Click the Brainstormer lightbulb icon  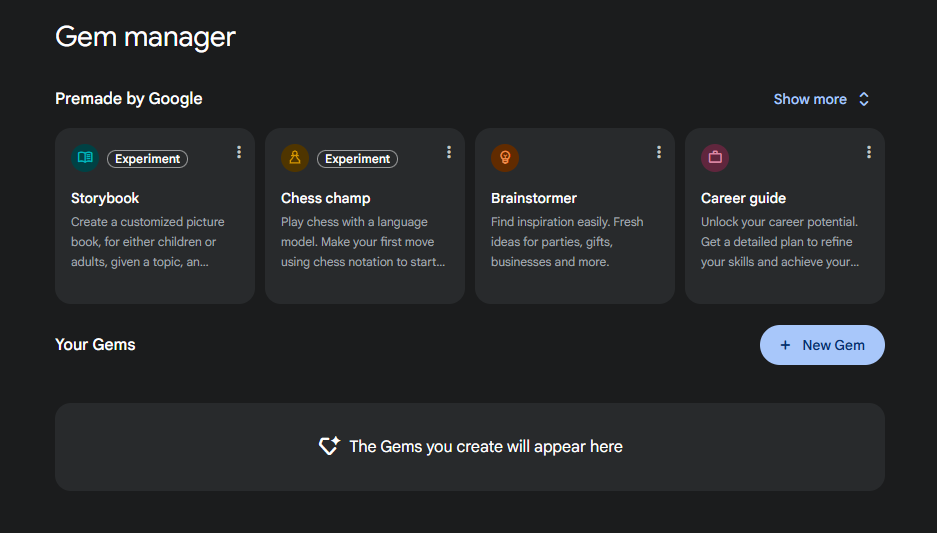(505, 158)
